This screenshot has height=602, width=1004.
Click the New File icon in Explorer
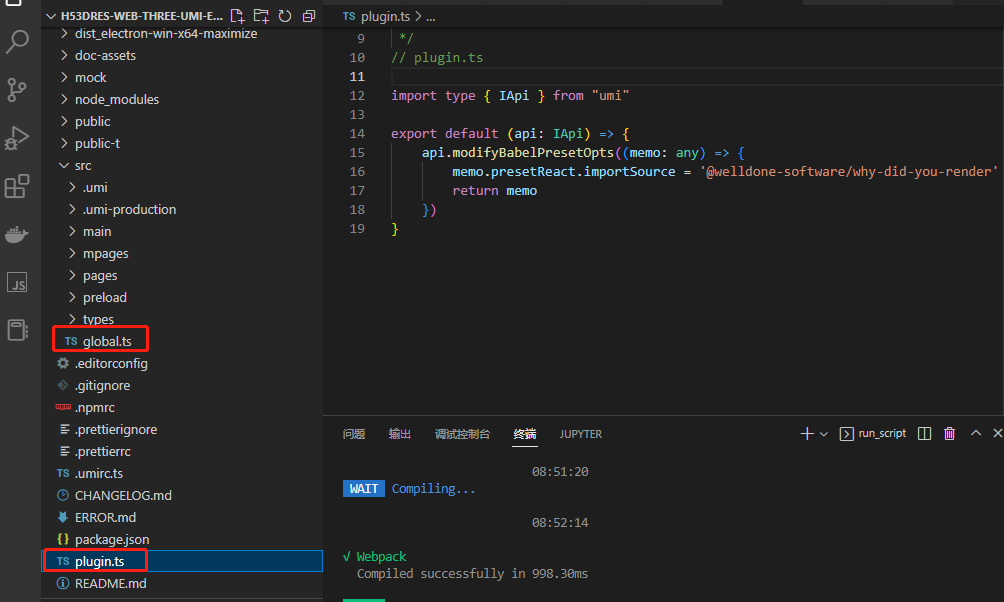237,15
